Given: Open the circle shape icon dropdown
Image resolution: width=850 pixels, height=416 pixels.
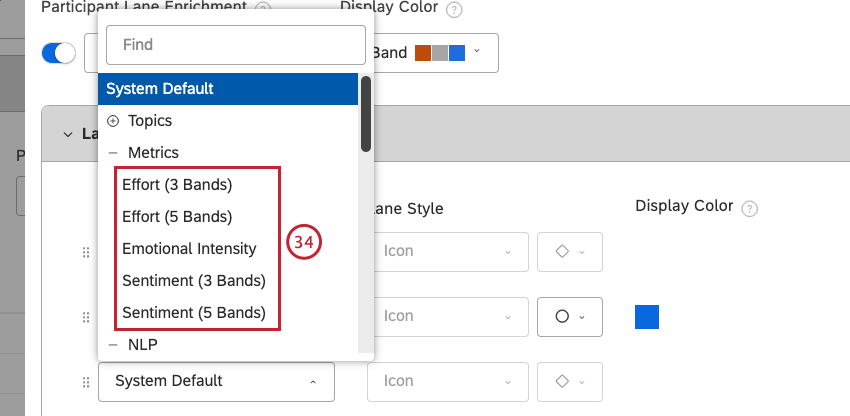Looking at the screenshot, I should pos(569,316).
